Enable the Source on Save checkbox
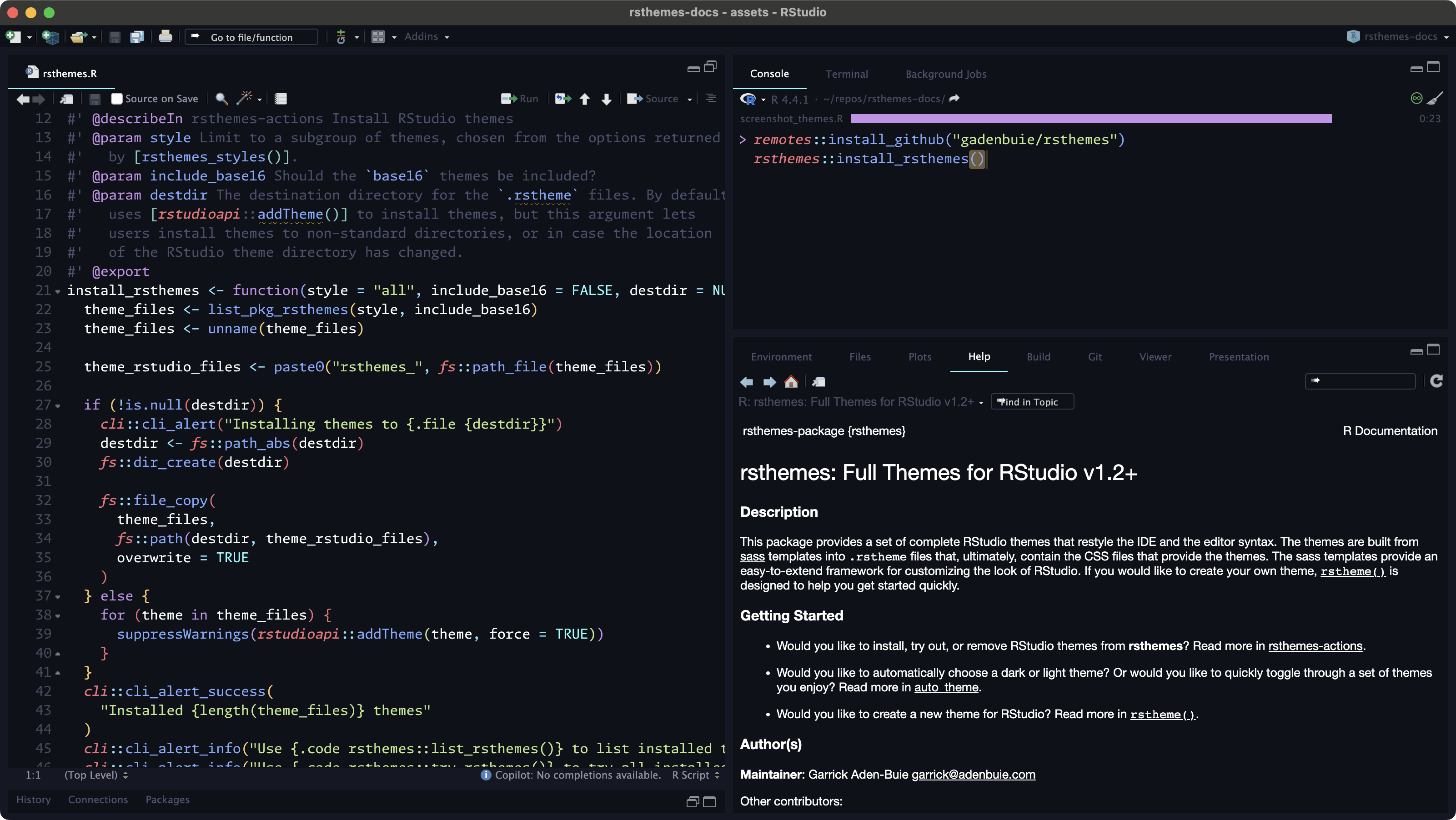The height and width of the screenshot is (820, 1456). pyautogui.click(x=117, y=99)
